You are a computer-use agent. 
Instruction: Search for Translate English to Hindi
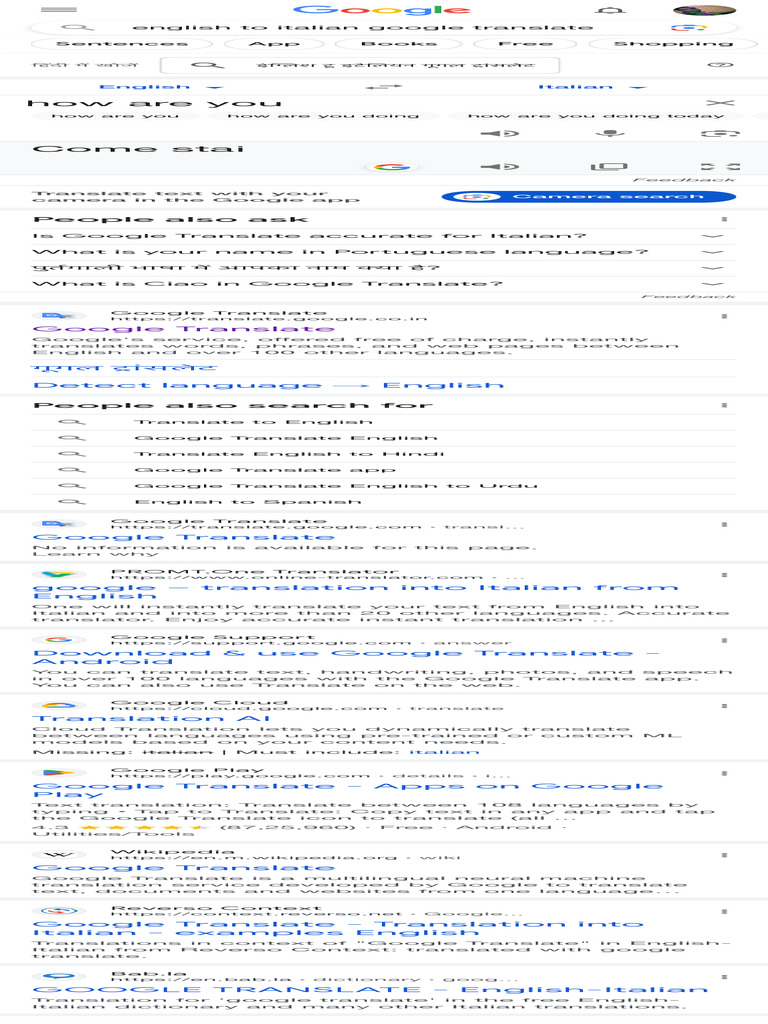383,454
